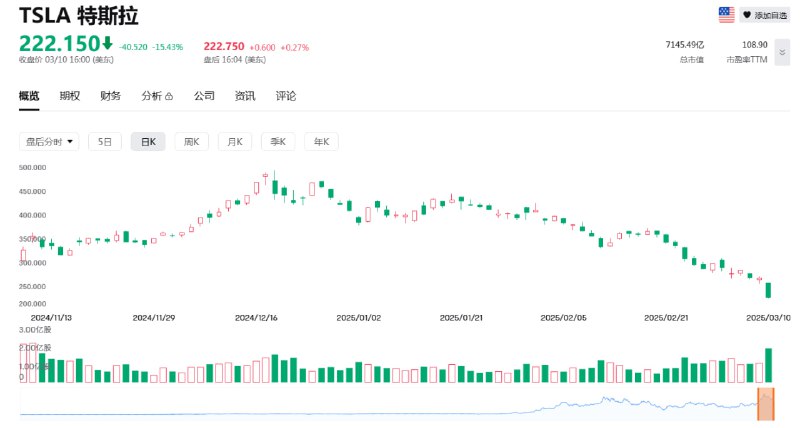Image resolution: width=800 pixels, height=428 pixels.
Task: Click the 3.00亿股 volume label
Action: point(35,330)
